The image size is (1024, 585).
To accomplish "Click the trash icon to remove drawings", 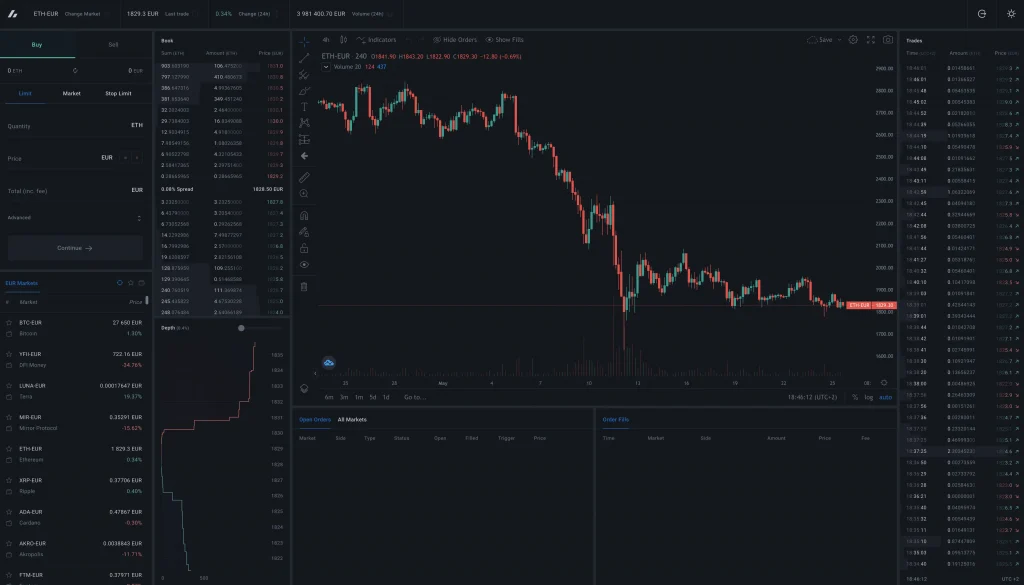I will pos(304,287).
